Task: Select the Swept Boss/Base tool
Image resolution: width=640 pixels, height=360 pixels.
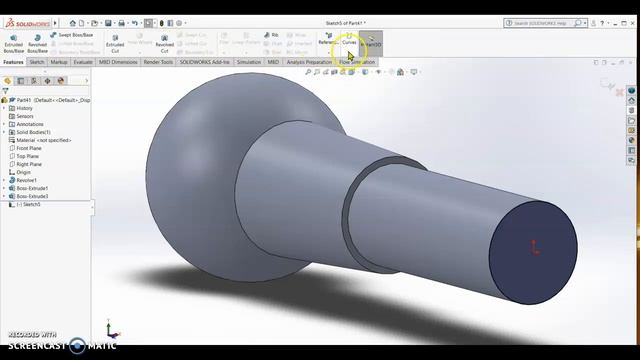Action: pos(71,35)
